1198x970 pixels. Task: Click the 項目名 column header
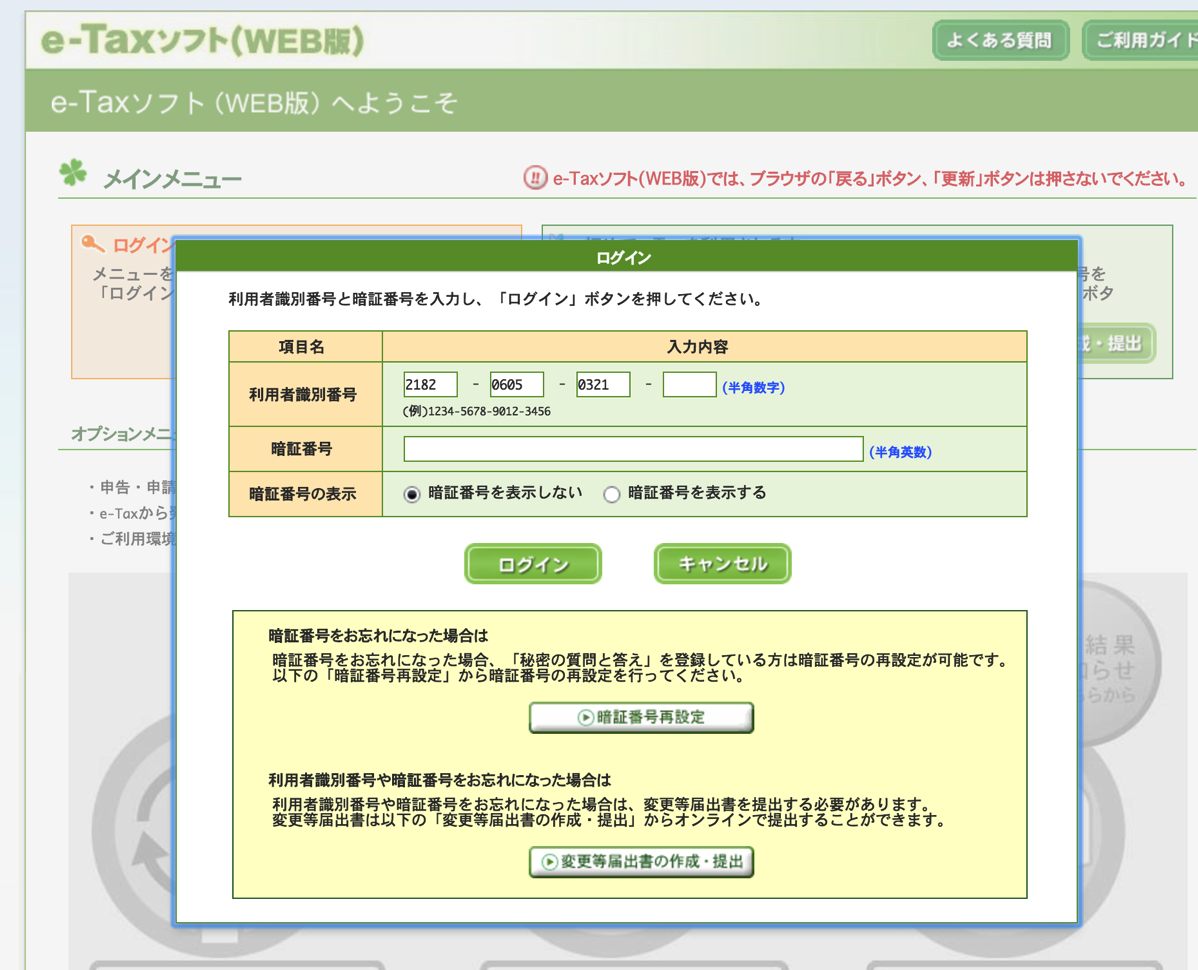point(302,347)
